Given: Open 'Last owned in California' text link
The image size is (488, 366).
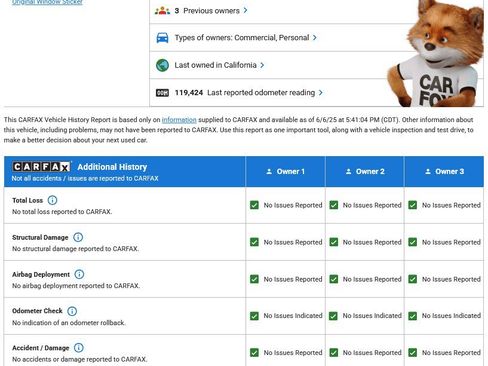Looking at the screenshot, I should tap(216, 65).
